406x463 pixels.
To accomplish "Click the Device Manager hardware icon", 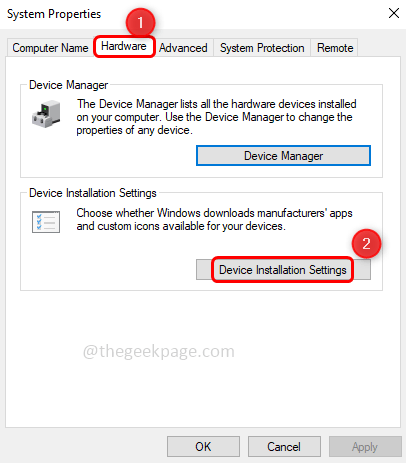I will tap(46, 114).
